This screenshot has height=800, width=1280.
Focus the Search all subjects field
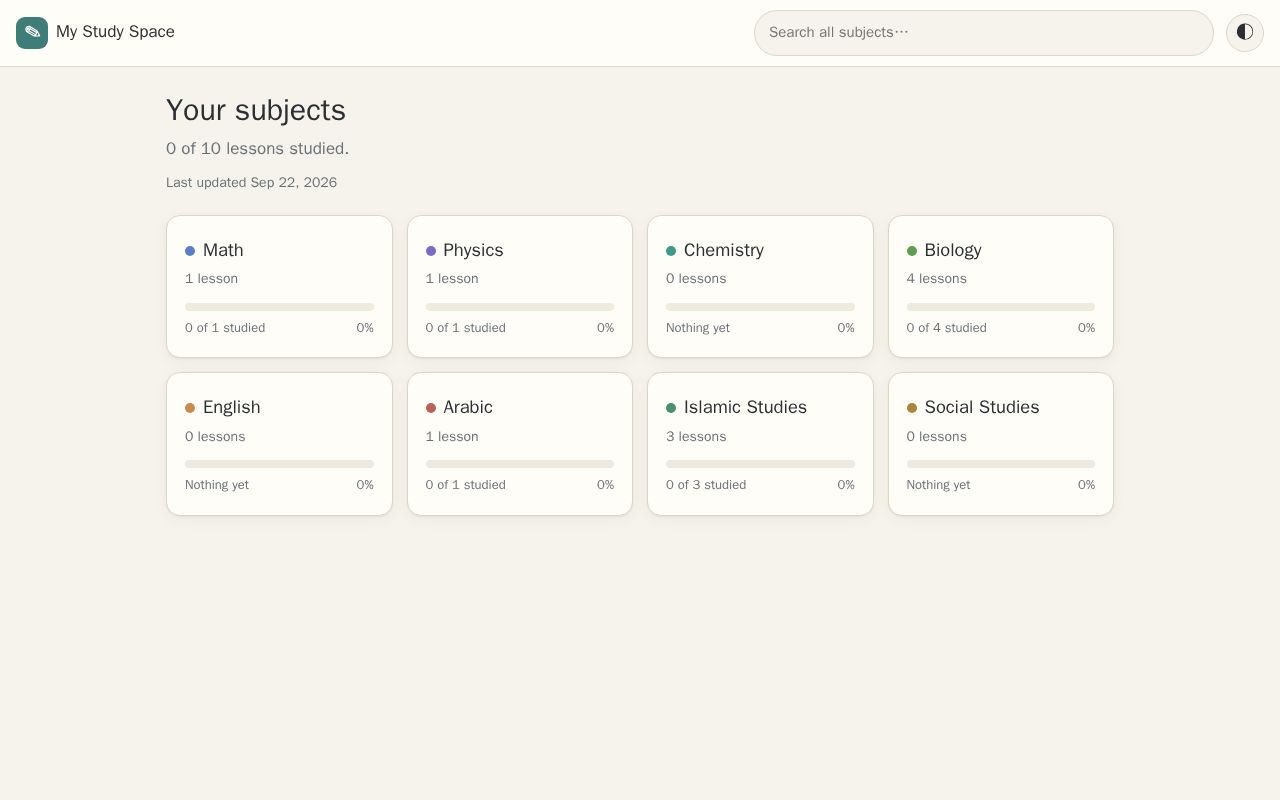(x=984, y=33)
